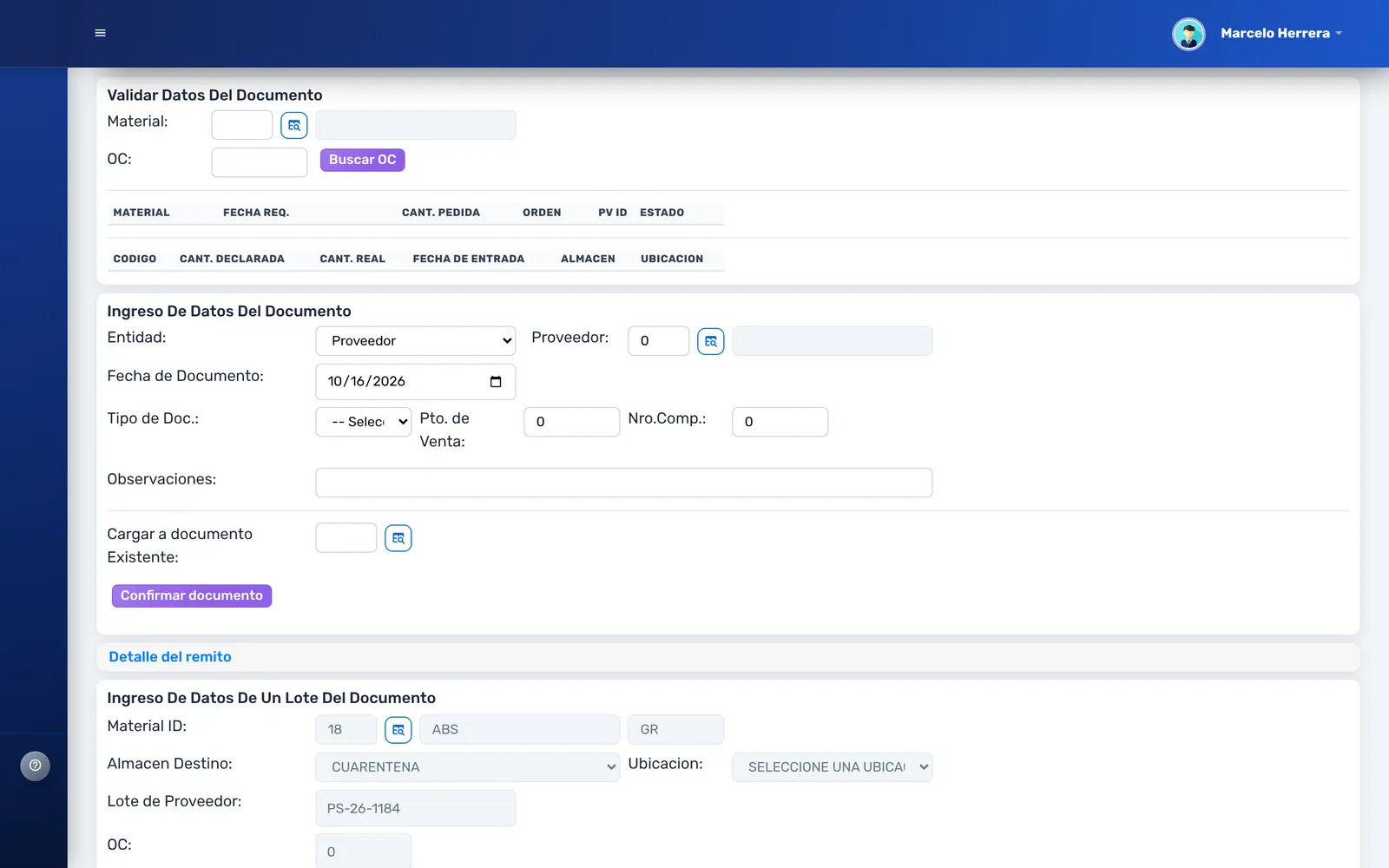1389x868 pixels.
Task: Open the Almacen Destino dropdown showing CUARENTENA
Action: [x=468, y=767]
